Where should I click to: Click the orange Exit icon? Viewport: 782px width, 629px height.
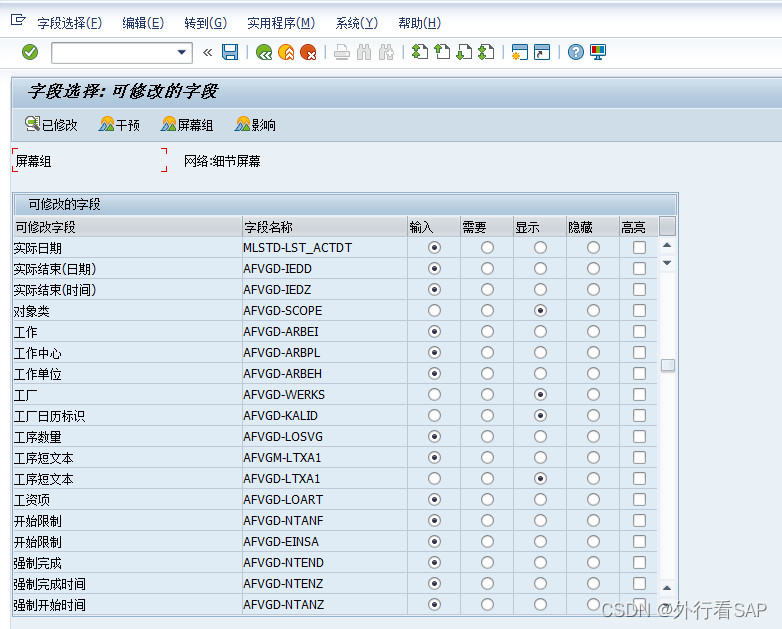[x=286, y=52]
